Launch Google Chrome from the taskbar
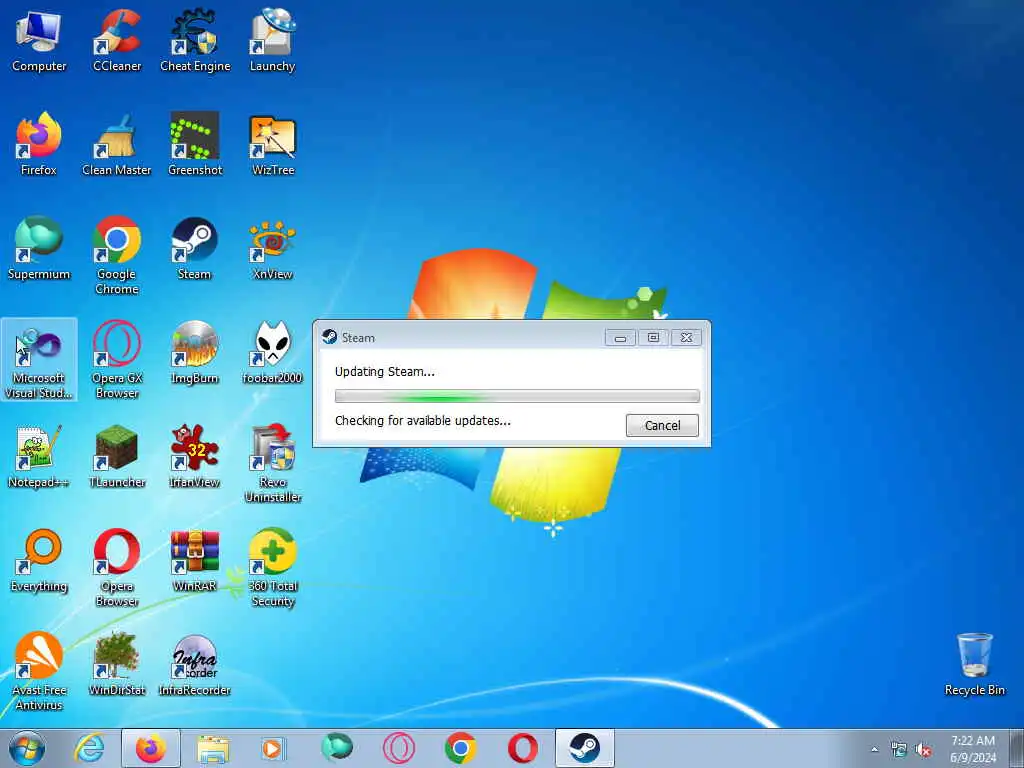Image resolution: width=1024 pixels, height=768 pixels. coord(460,749)
